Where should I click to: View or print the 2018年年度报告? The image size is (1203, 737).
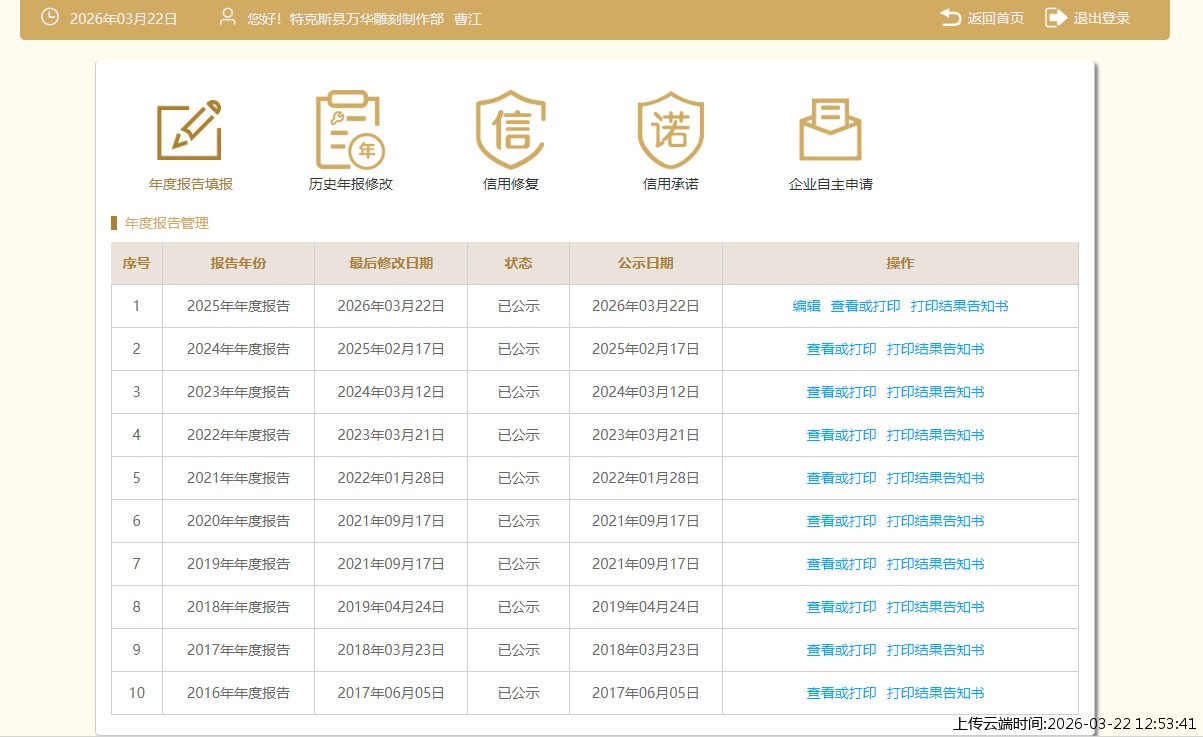(841, 607)
